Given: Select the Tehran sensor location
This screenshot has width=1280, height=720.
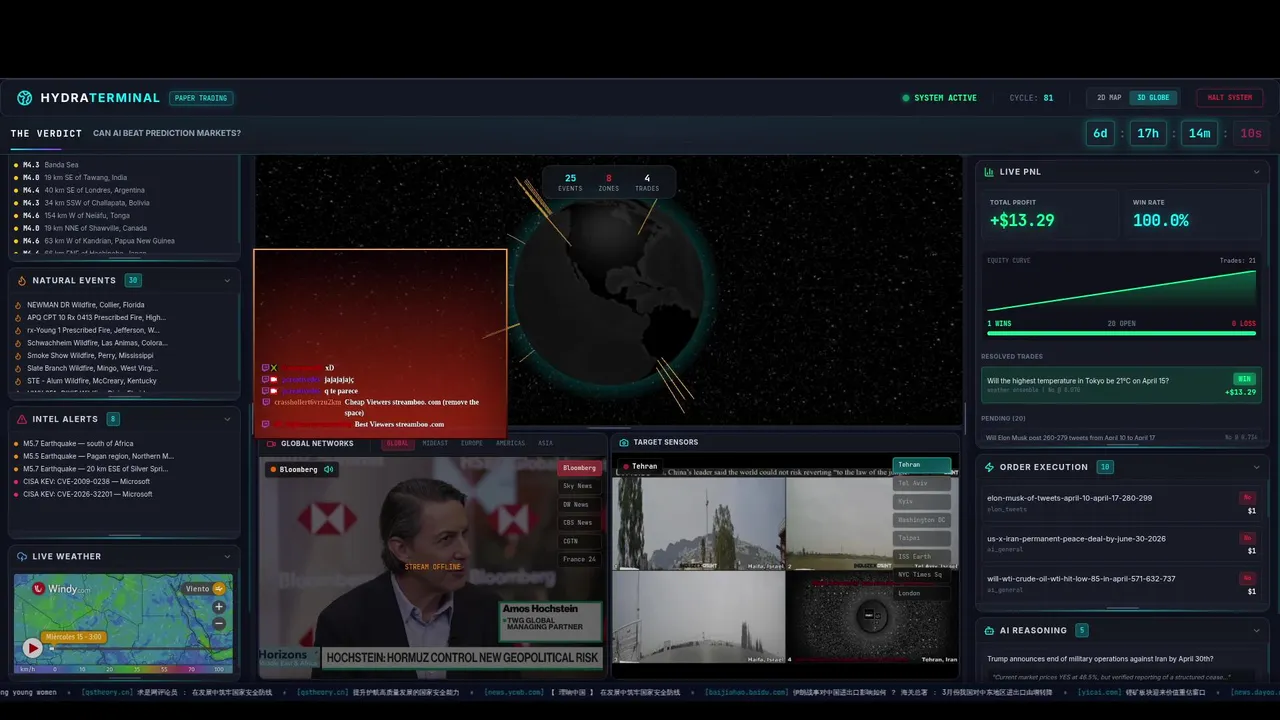Looking at the screenshot, I should pos(922,465).
